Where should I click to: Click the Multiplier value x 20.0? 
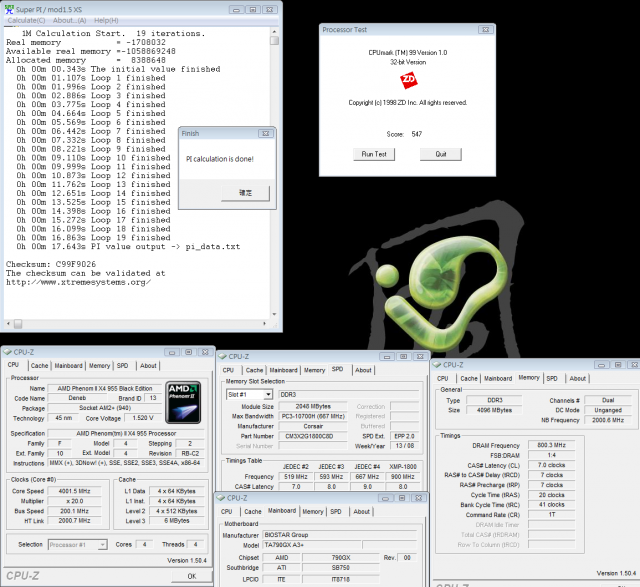74,501
